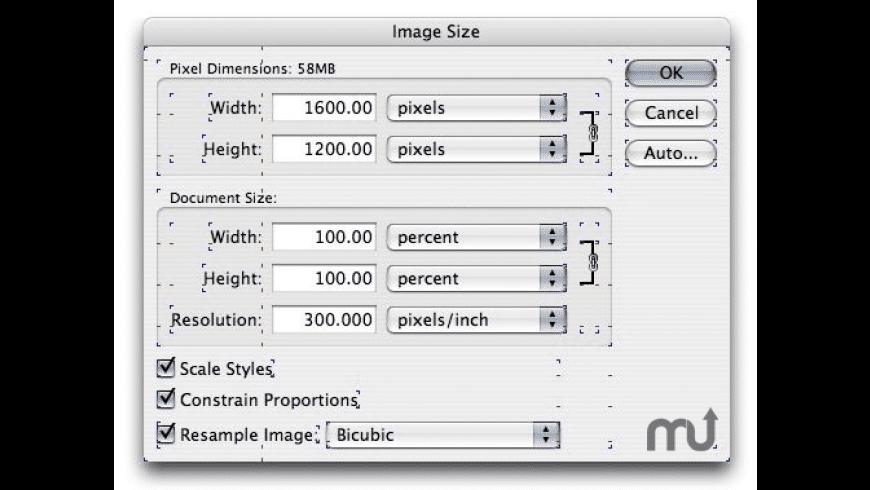
Task: Click the Document Size Width field
Action: point(324,237)
